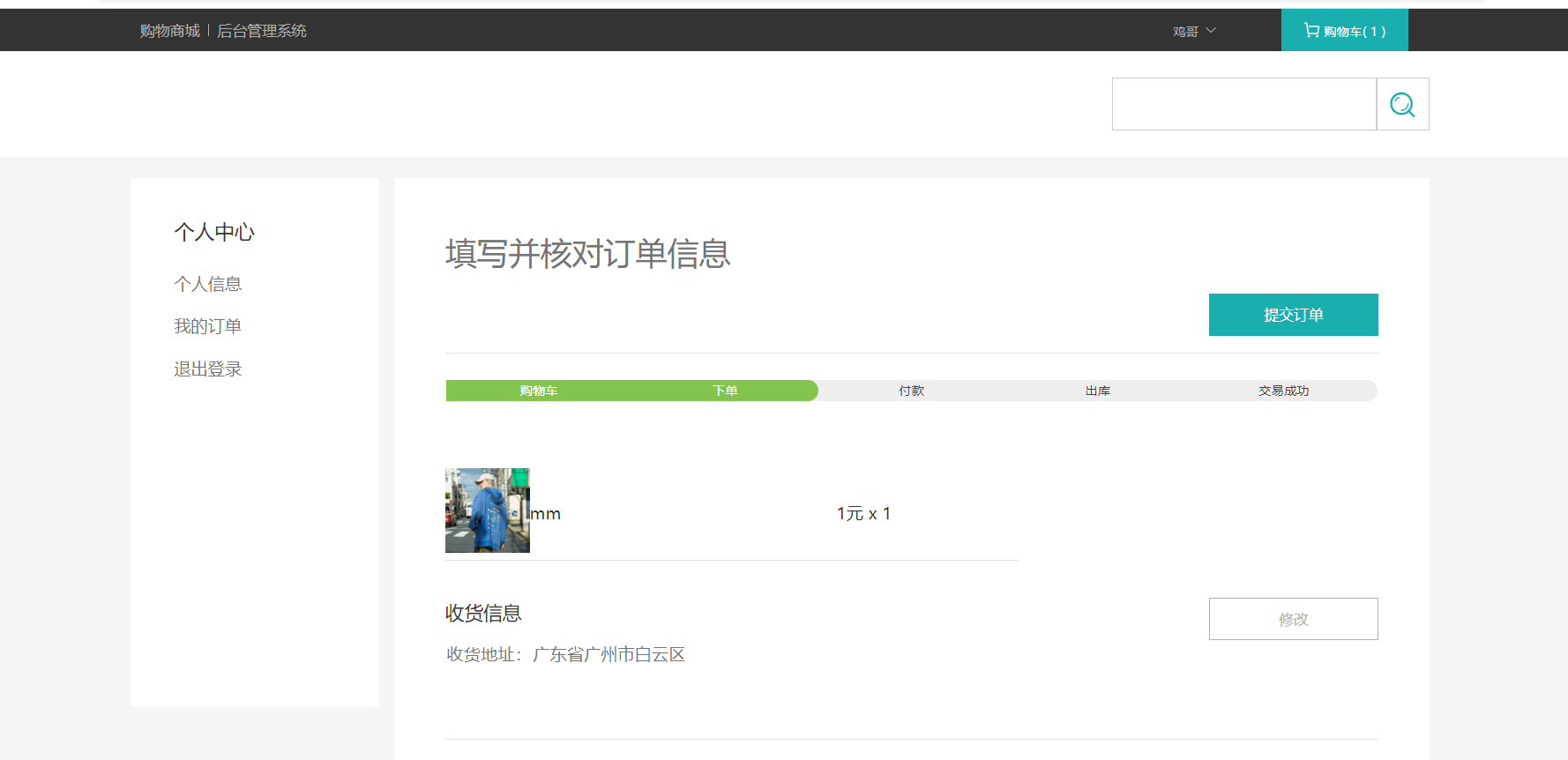Click the search magnifier icon button
1568x760 pixels.
pyautogui.click(x=1402, y=104)
